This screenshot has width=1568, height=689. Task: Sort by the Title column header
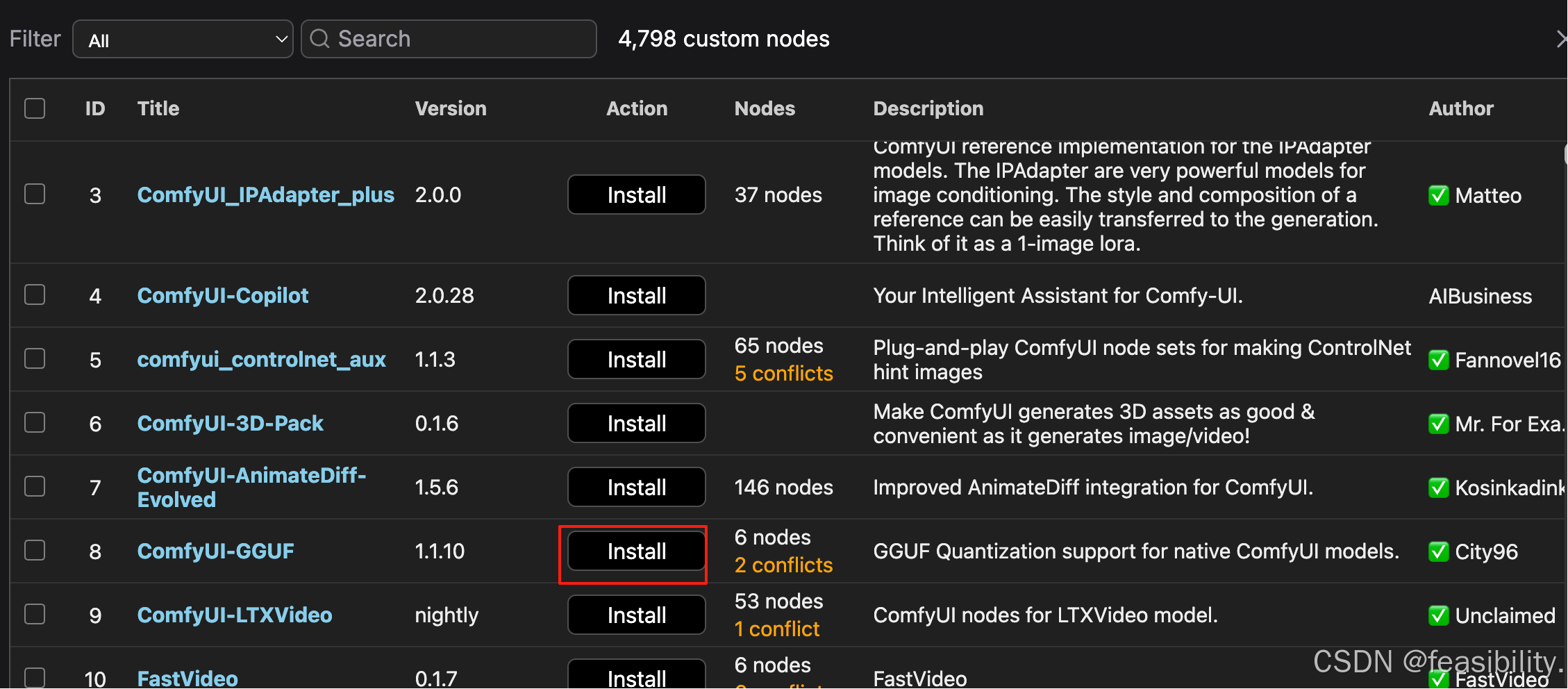(158, 108)
